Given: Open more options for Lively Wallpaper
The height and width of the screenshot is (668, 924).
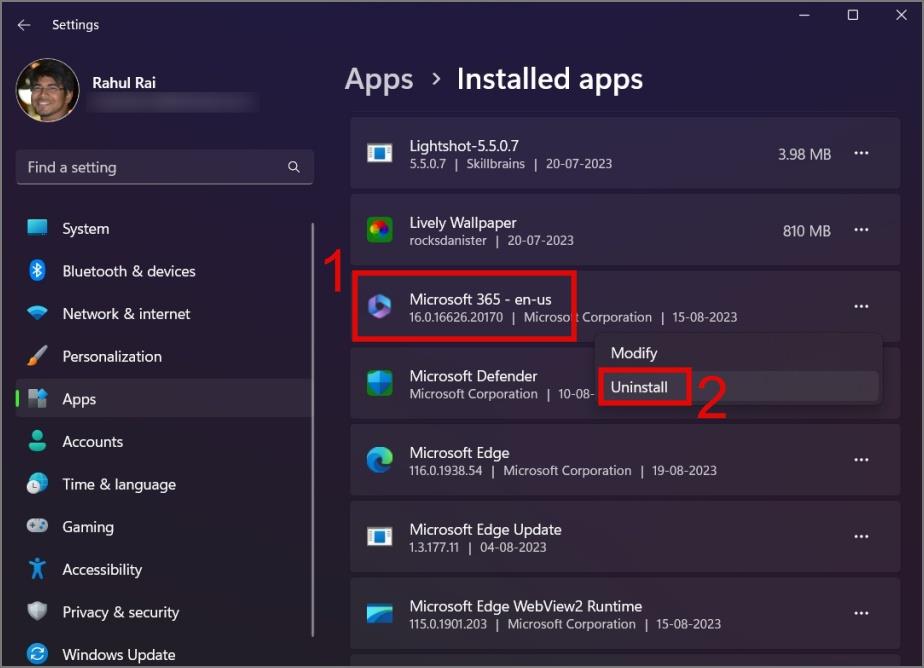Looking at the screenshot, I should (x=861, y=230).
